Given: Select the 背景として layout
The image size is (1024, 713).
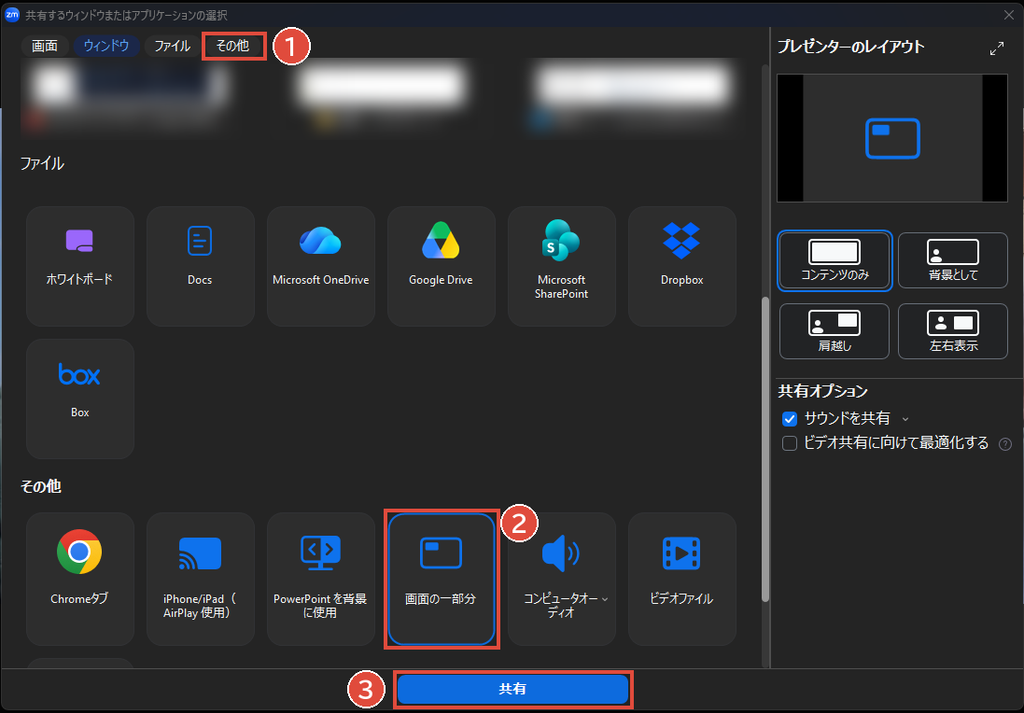Looking at the screenshot, I should 953,261.
